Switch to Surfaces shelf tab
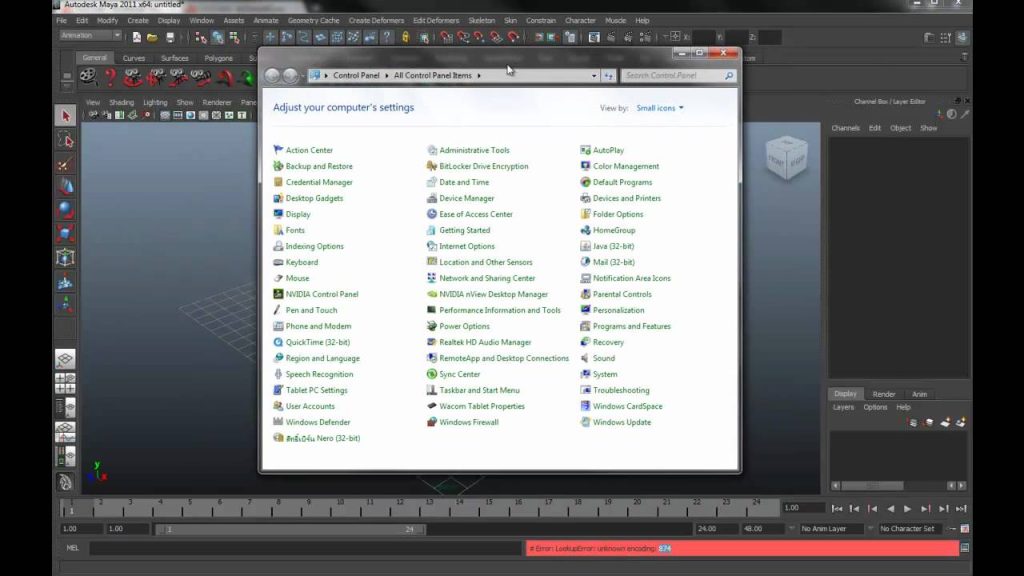Viewport: 1024px width, 576px height. coord(174,58)
